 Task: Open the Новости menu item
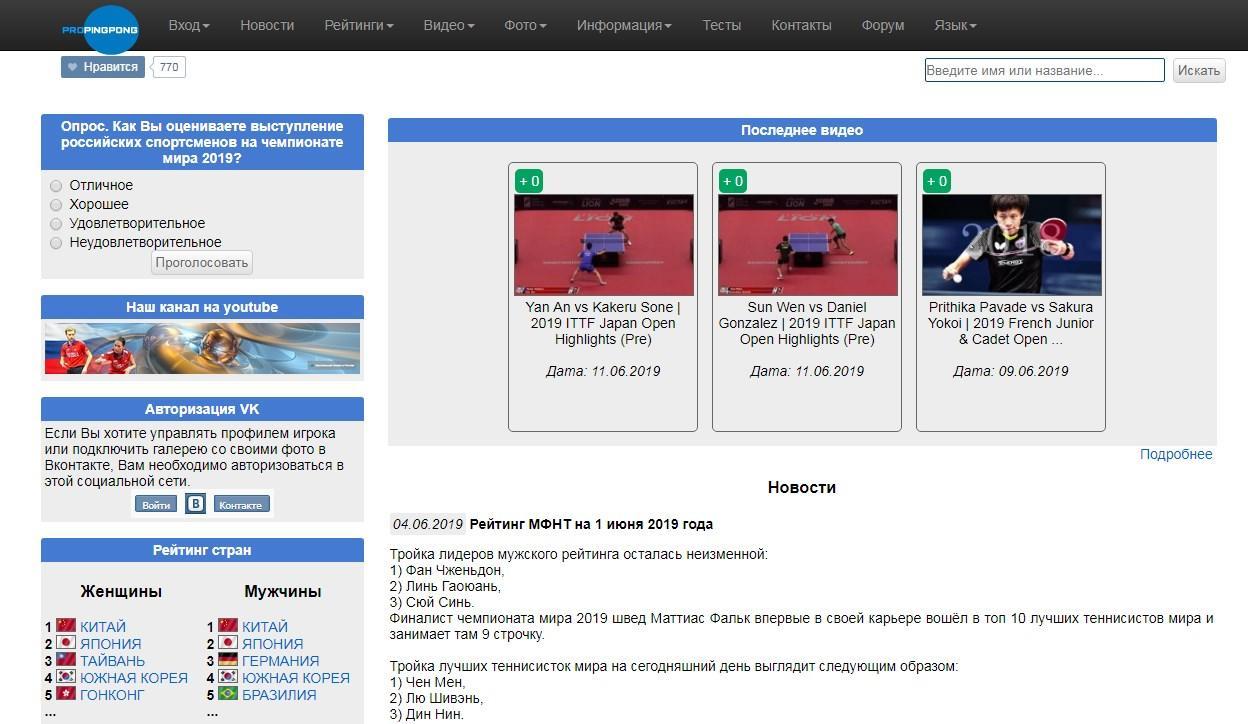pyautogui.click(x=267, y=25)
